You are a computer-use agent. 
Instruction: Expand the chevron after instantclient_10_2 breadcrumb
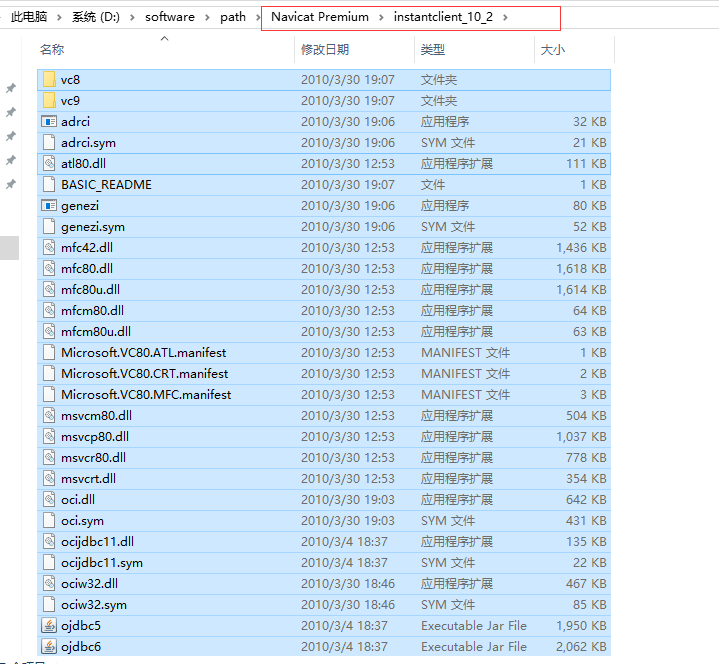[x=505, y=17]
